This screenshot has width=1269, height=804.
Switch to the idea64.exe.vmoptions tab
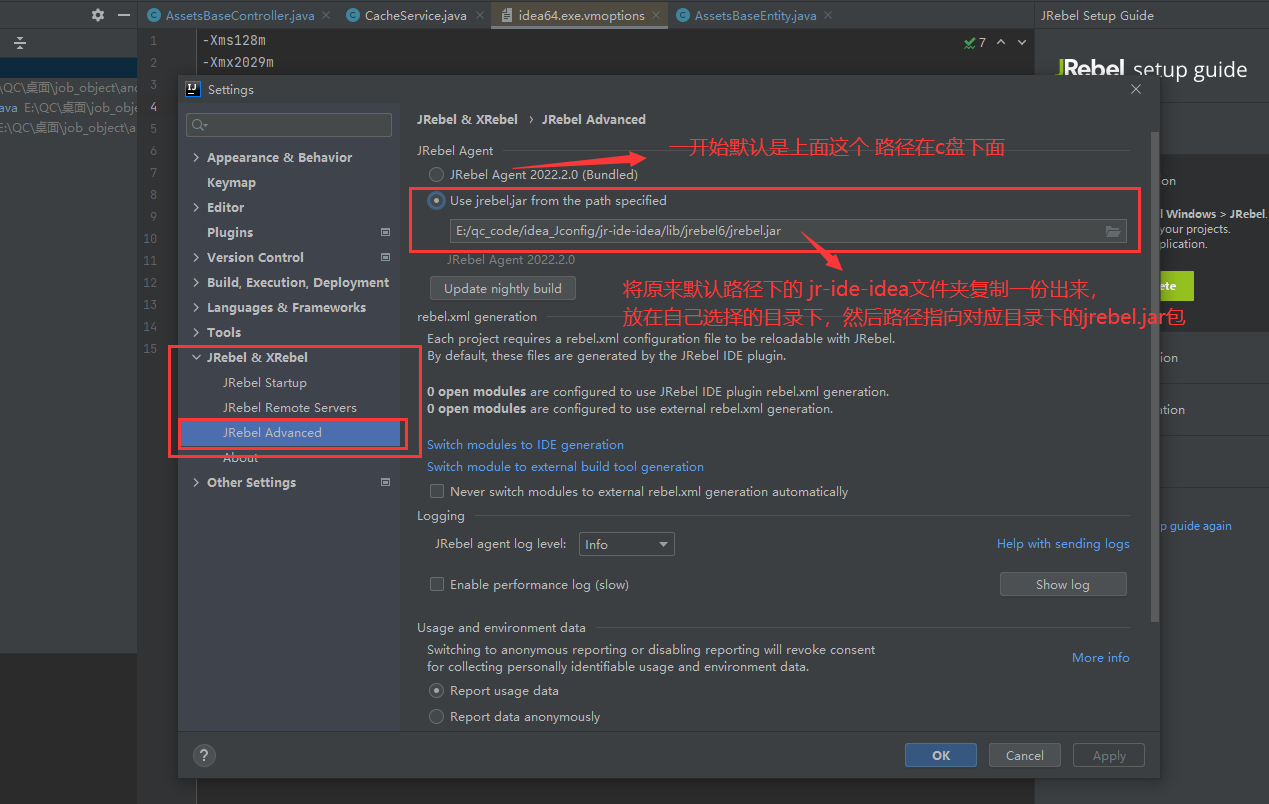tap(579, 15)
